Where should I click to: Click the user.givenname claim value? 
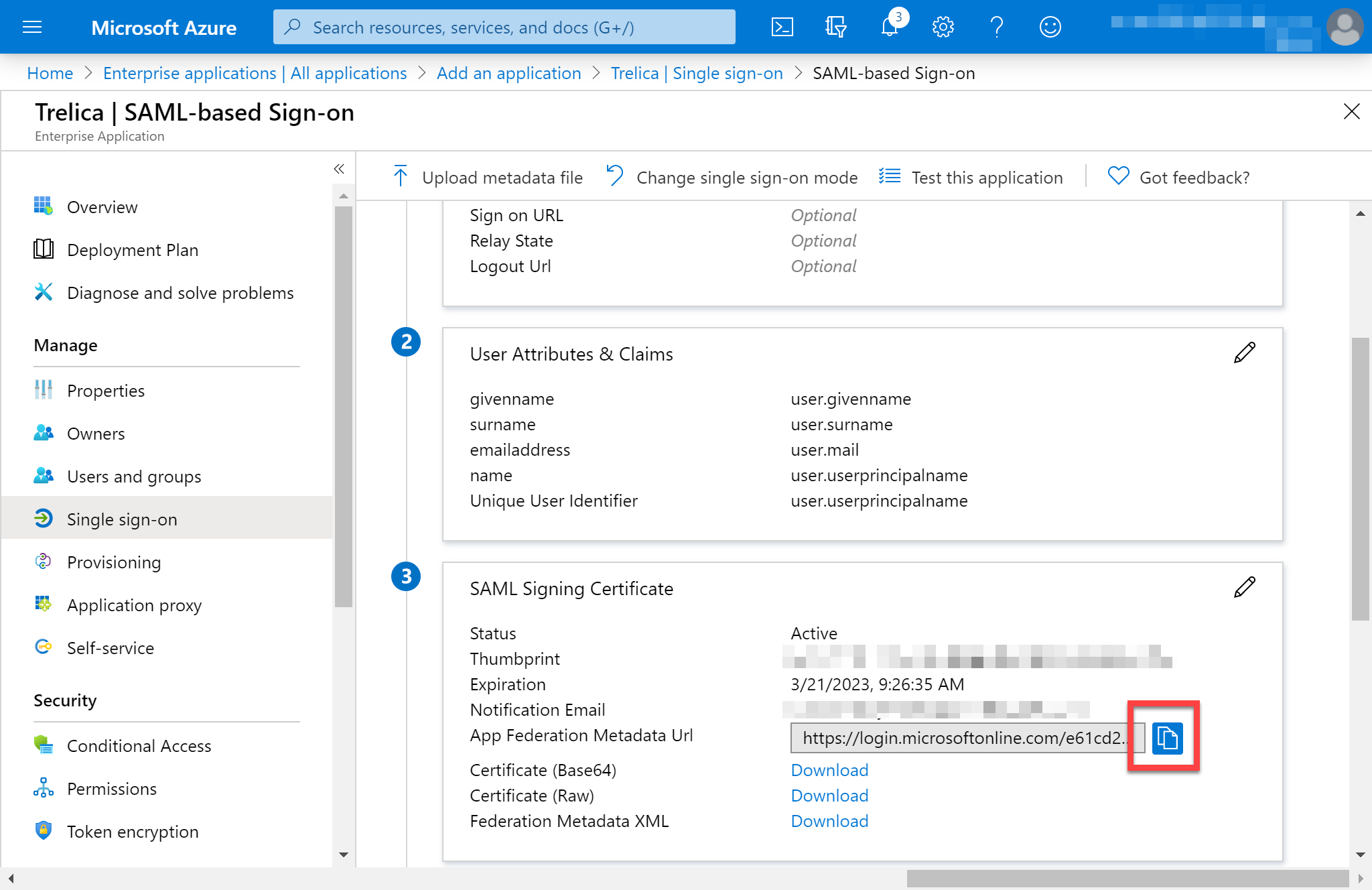click(x=851, y=399)
